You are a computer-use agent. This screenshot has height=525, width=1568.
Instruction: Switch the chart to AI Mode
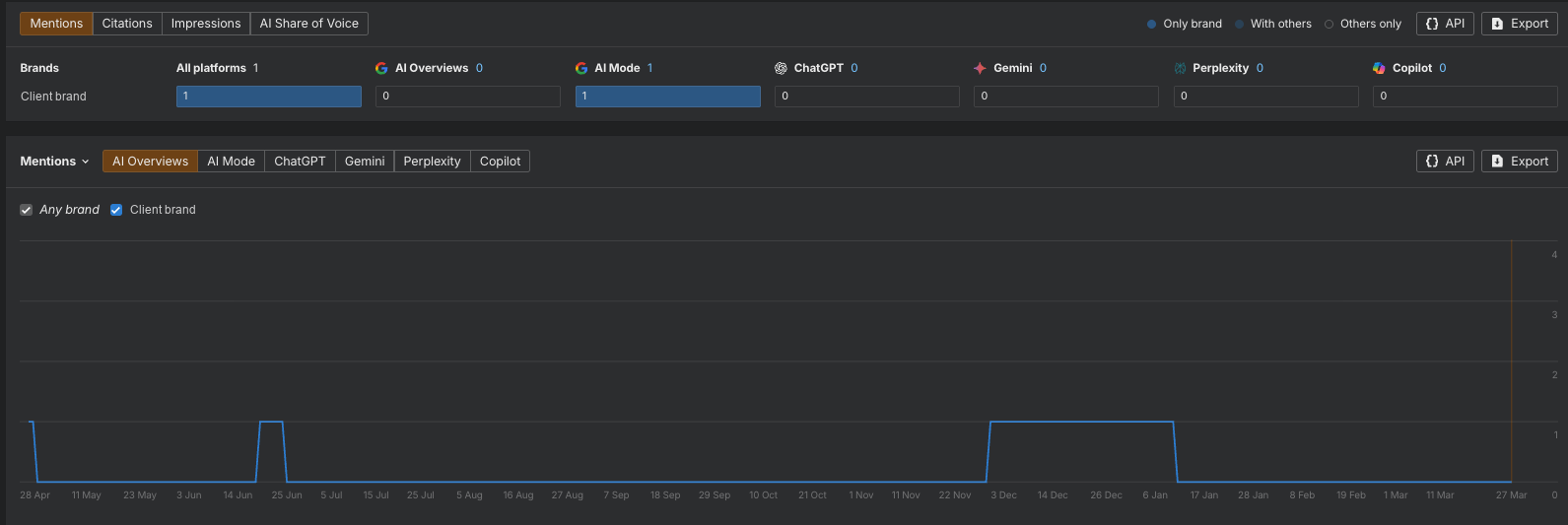tap(231, 161)
